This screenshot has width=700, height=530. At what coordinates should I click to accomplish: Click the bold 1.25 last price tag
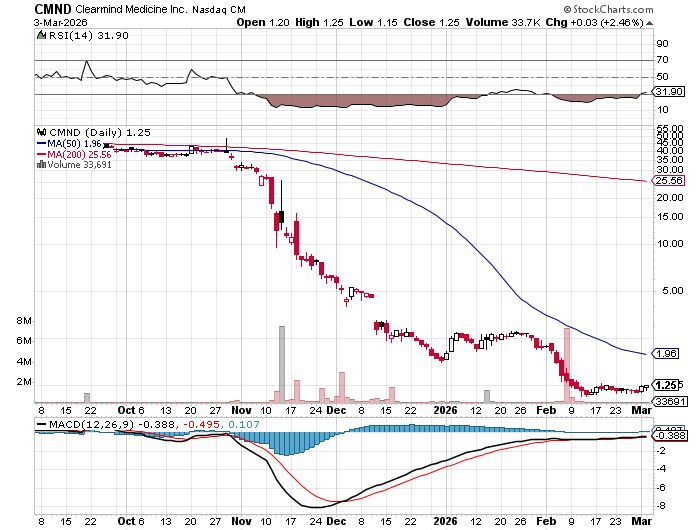coord(666,385)
